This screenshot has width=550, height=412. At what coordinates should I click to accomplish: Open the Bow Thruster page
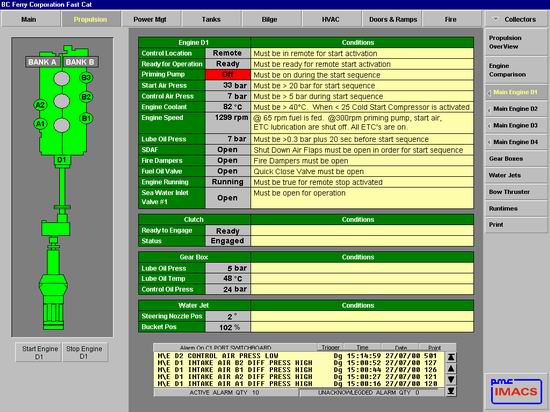[516, 192]
